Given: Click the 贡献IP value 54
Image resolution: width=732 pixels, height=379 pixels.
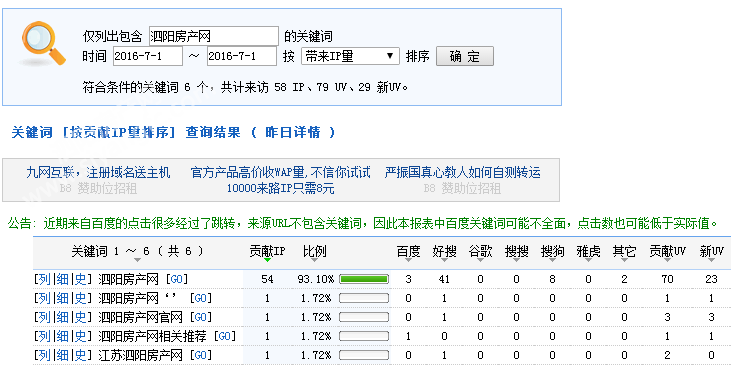Looking at the screenshot, I should tap(267, 280).
